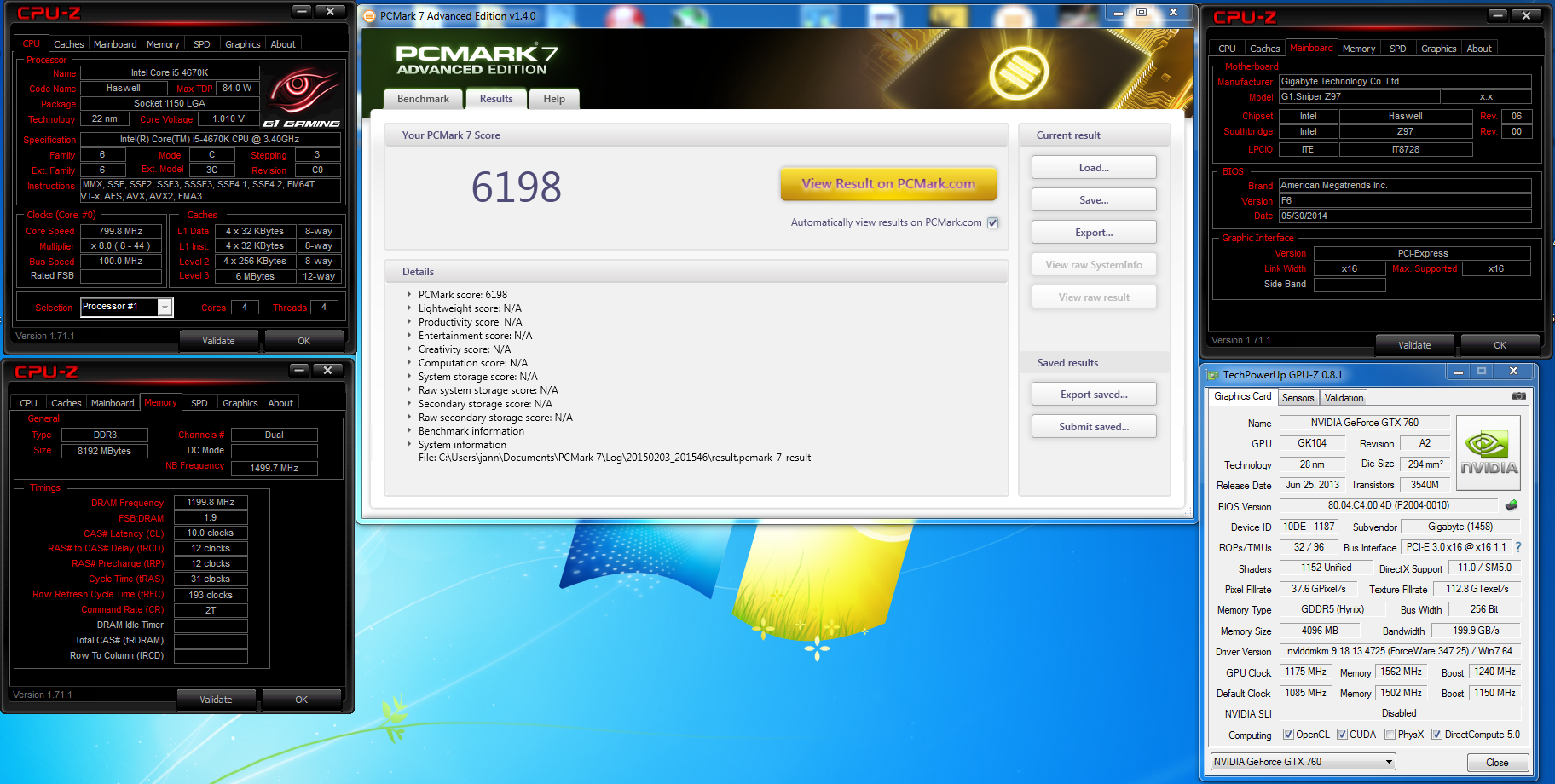The image size is (1555, 784).
Task: Open SPD tab in CPU-Z Memory window
Action: tap(199, 403)
